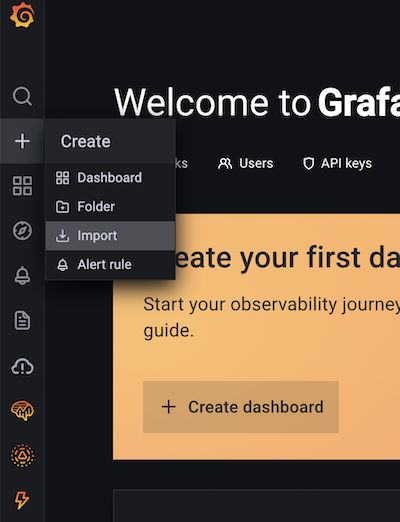Click the plus Create icon in sidebar
Screen dimensions: 400x522
[22, 141]
